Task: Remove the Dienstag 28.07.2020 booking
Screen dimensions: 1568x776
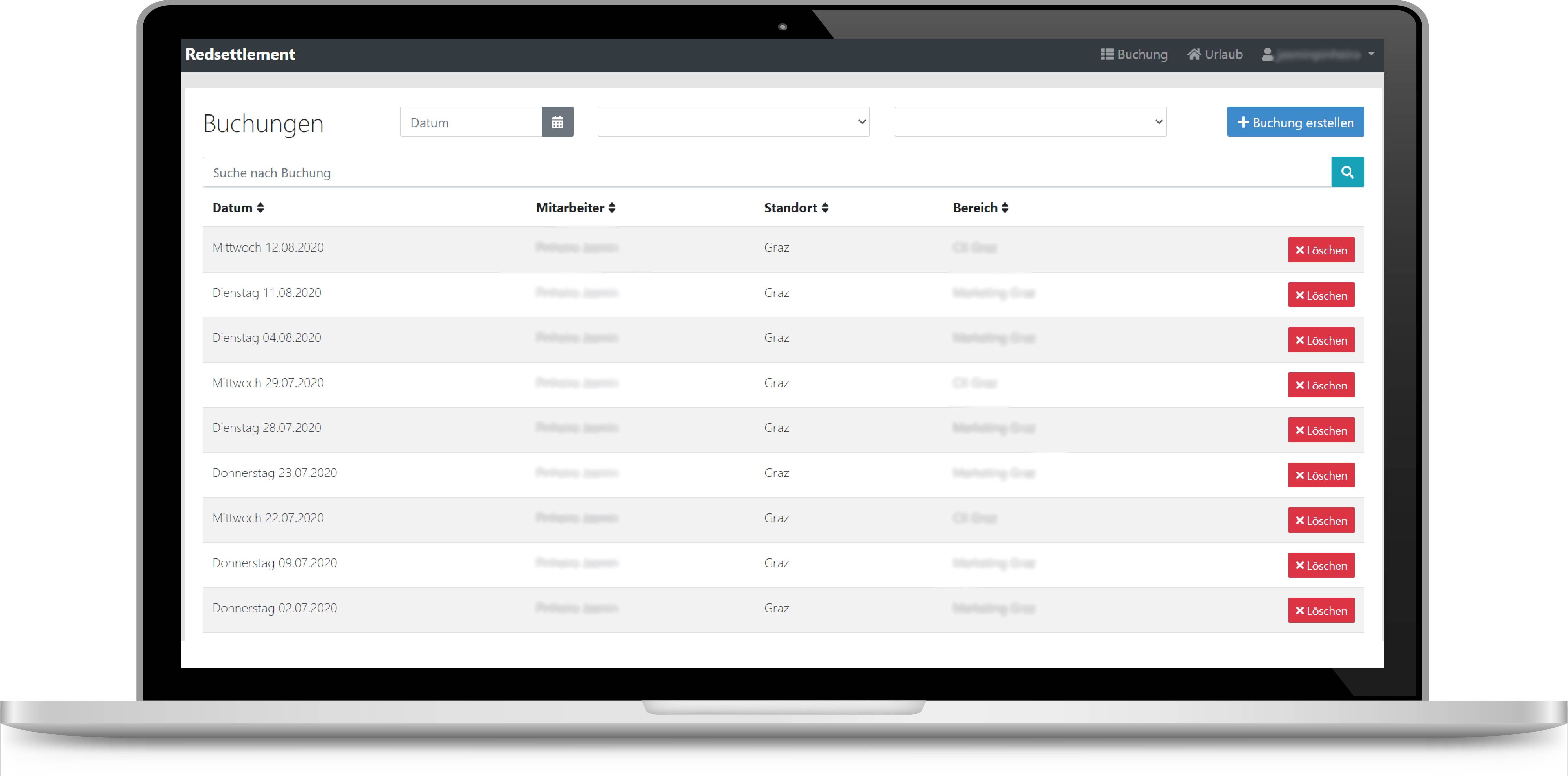Action: (1320, 430)
